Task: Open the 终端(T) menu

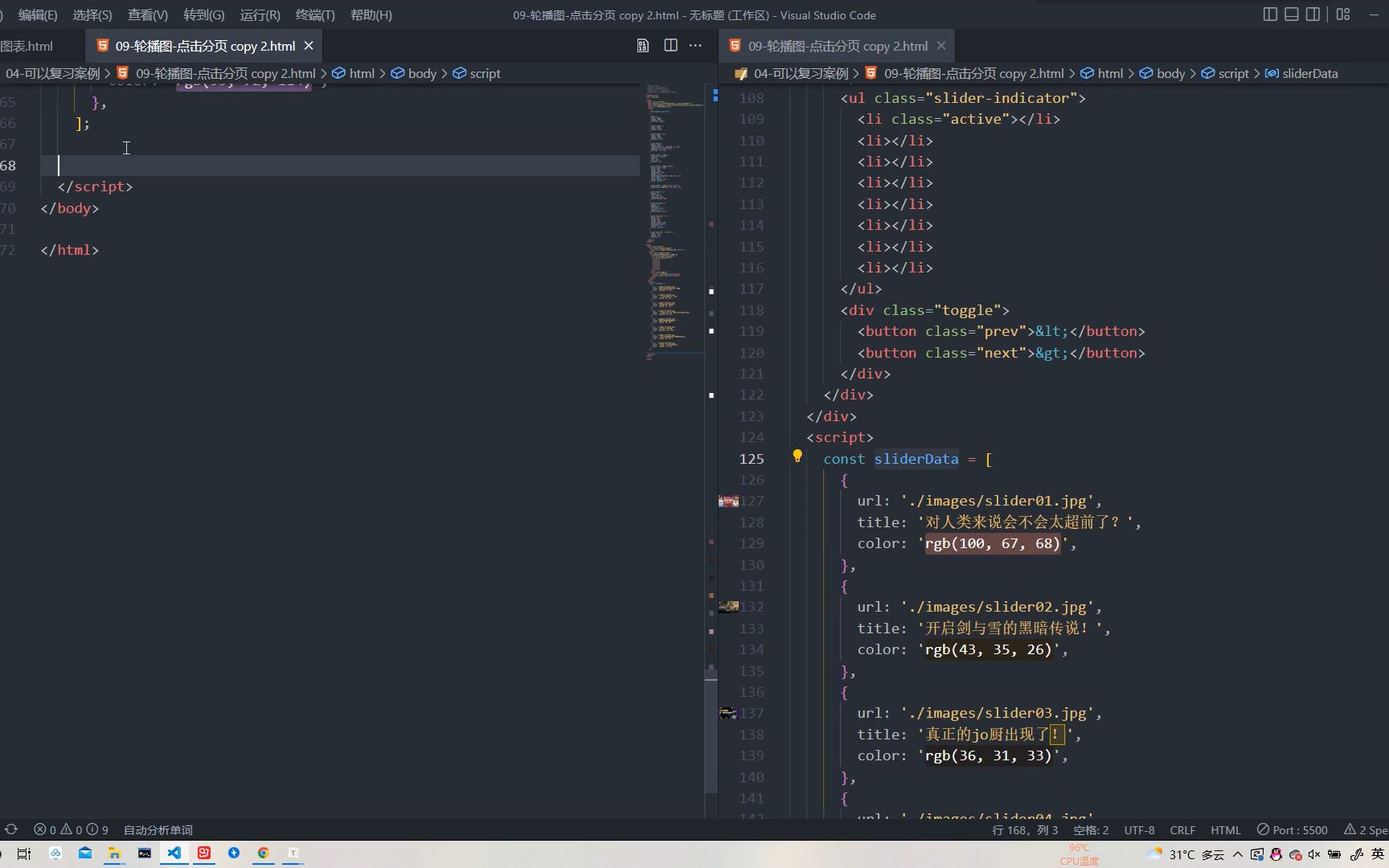Action: click(316, 14)
